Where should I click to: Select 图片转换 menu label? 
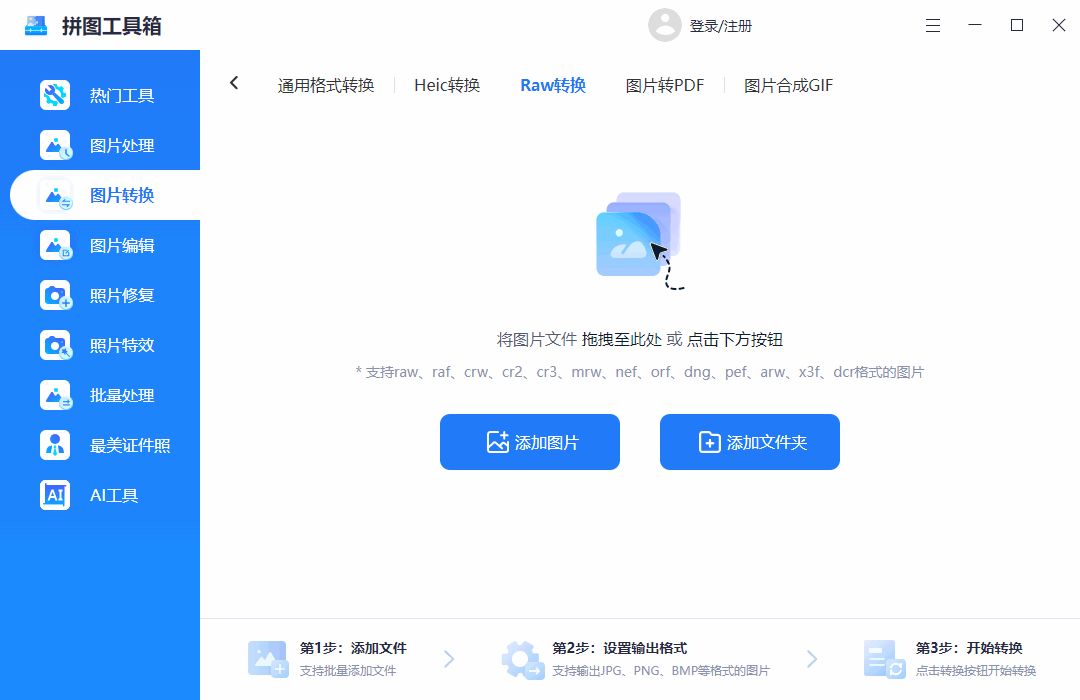click(122, 195)
